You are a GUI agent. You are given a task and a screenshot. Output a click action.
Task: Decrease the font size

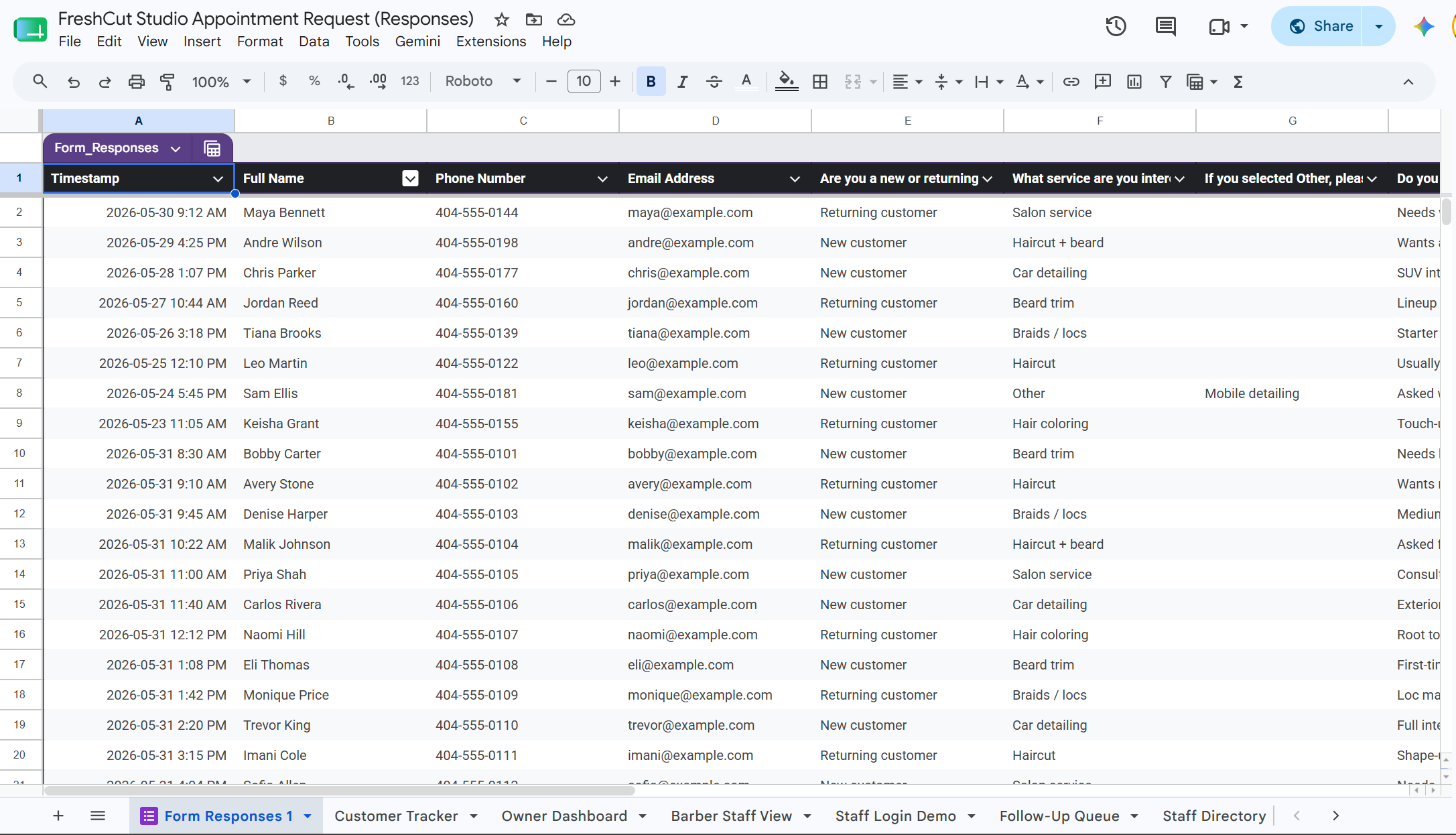pyautogui.click(x=551, y=82)
